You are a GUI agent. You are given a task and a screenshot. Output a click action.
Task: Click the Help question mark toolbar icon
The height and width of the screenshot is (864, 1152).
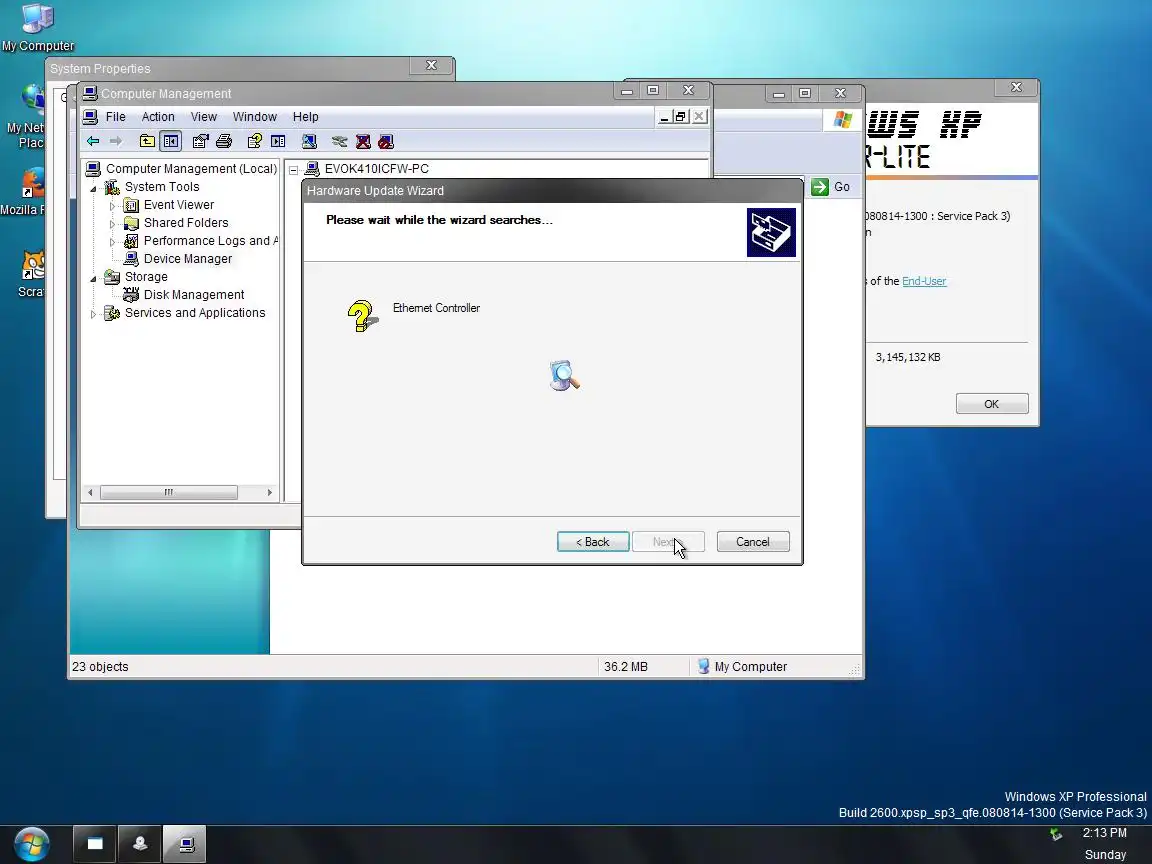(254, 141)
